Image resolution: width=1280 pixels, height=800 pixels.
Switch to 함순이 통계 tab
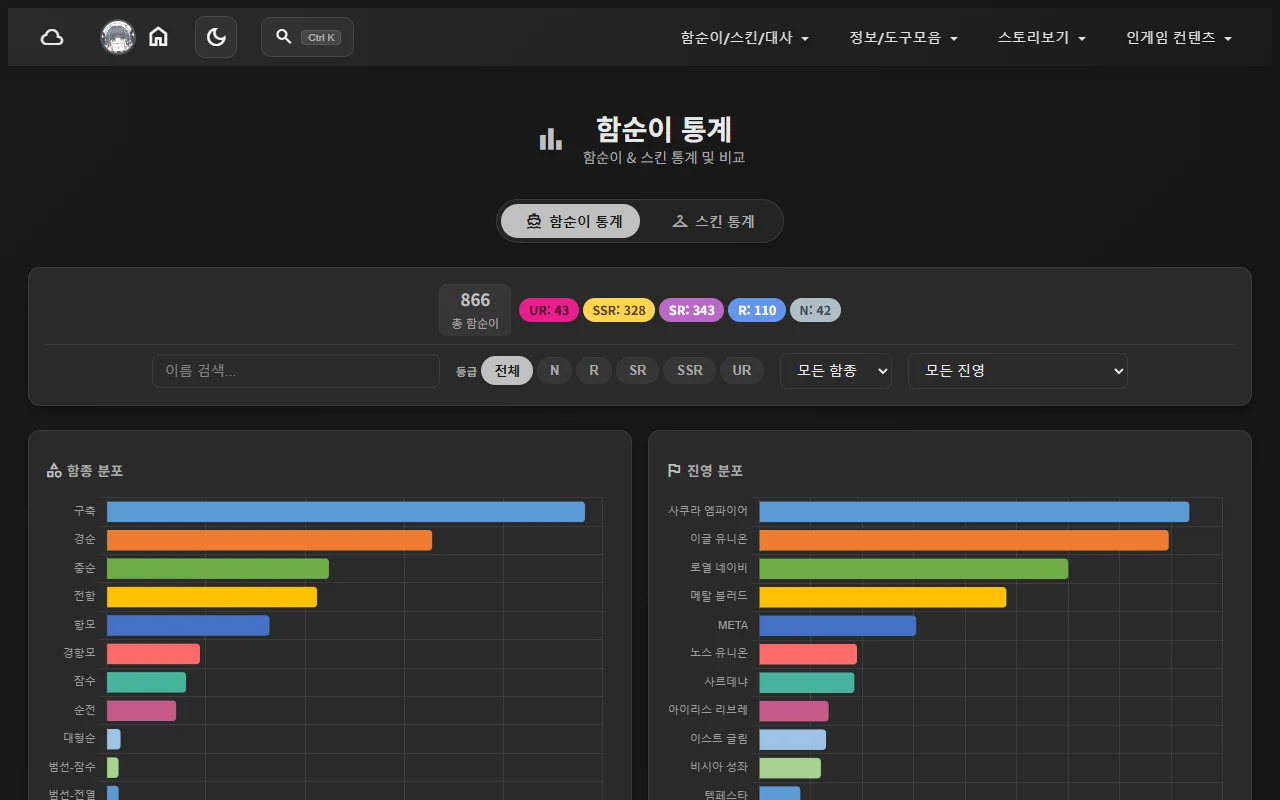coord(570,221)
